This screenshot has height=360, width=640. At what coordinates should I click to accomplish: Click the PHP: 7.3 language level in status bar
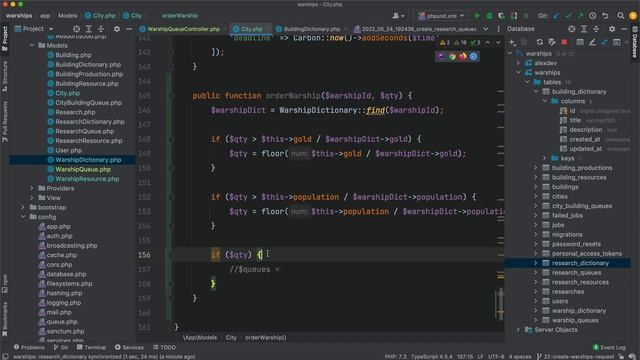click(395, 356)
